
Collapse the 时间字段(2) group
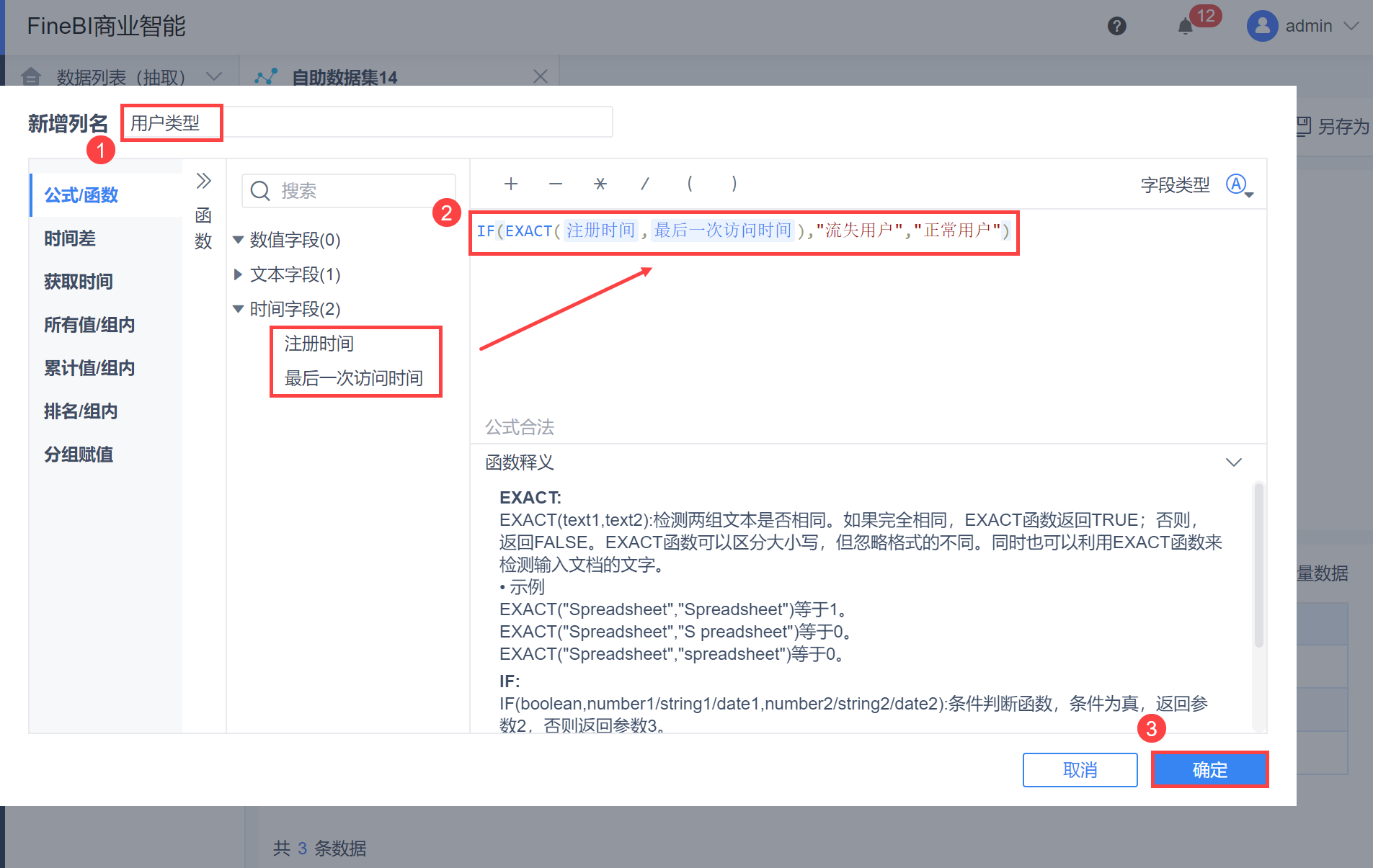click(x=238, y=309)
